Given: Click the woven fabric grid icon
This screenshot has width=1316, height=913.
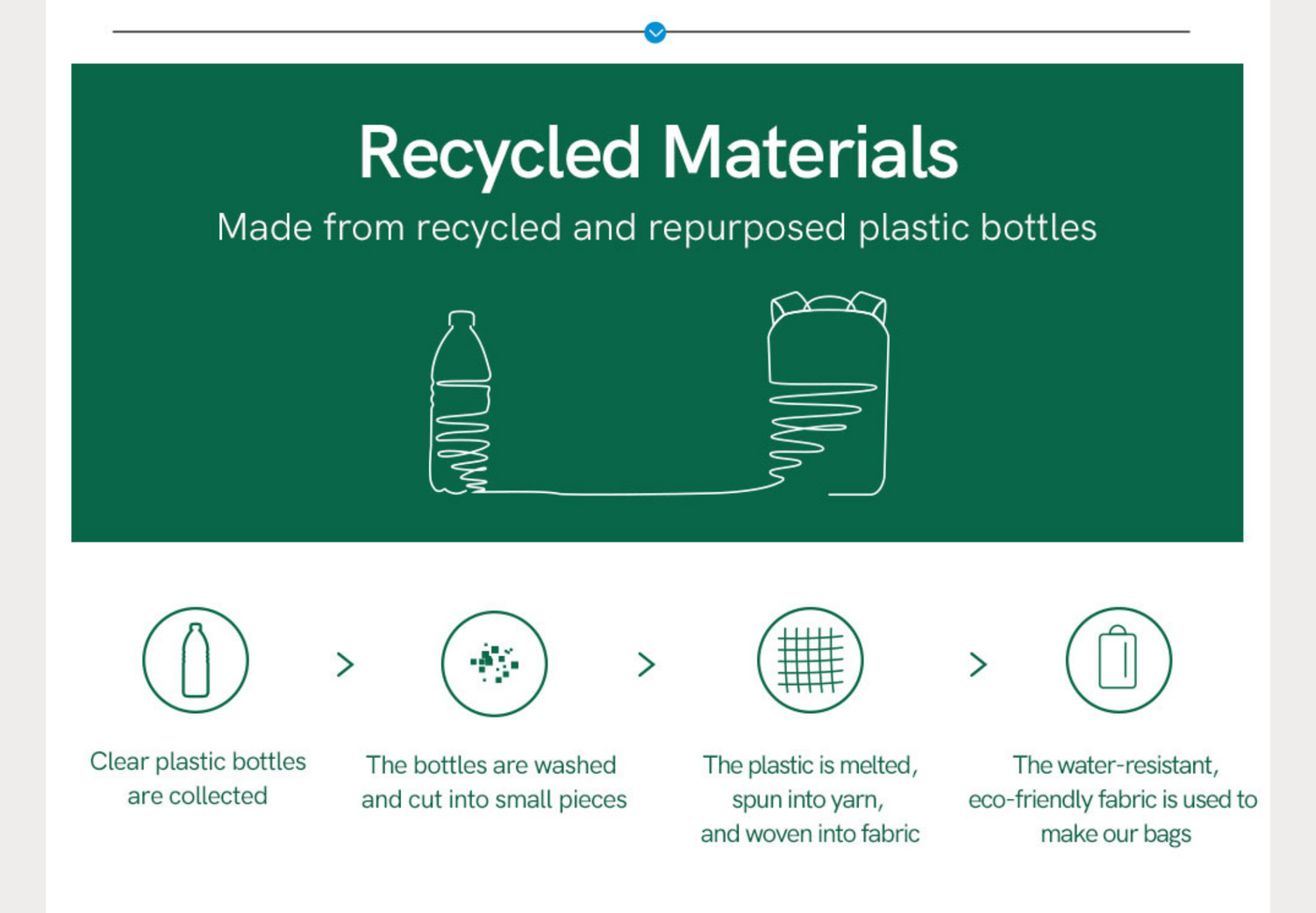Looking at the screenshot, I should (810, 660).
